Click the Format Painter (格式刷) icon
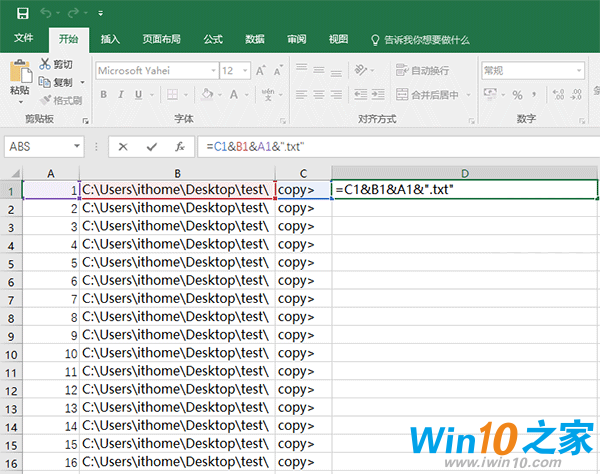The image size is (600, 474). click(46, 100)
